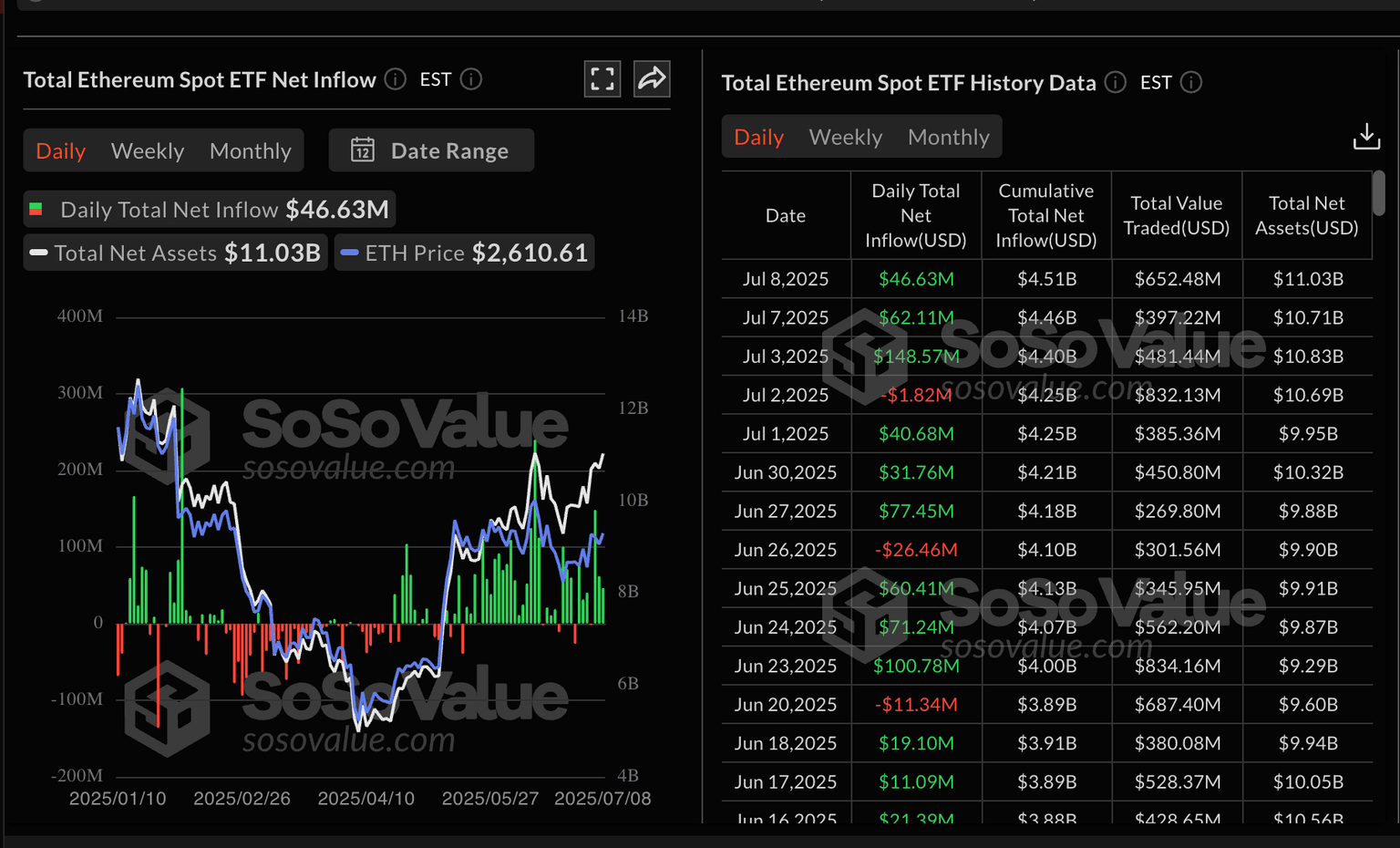1400x848 pixels.
Task: Select Jun 20,2025 date cell
Action: point(786,705)
